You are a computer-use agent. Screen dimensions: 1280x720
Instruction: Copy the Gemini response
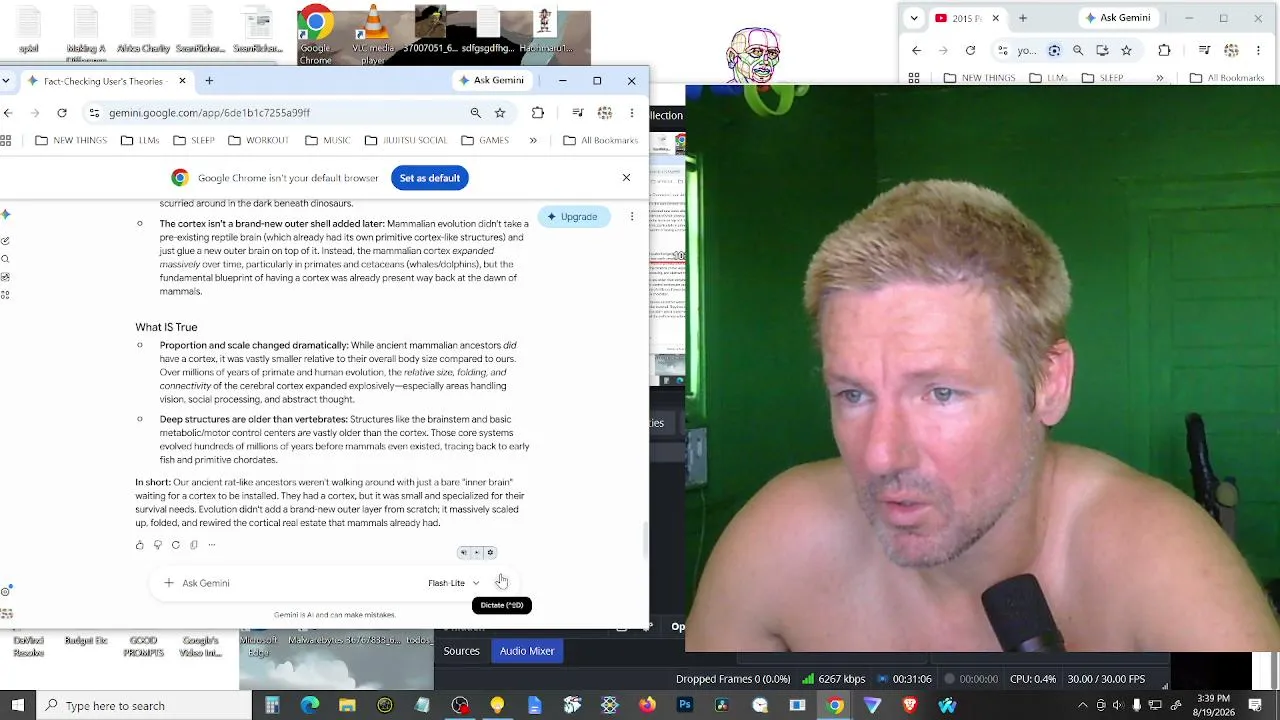pyautogui.click(x=193, y=545)
